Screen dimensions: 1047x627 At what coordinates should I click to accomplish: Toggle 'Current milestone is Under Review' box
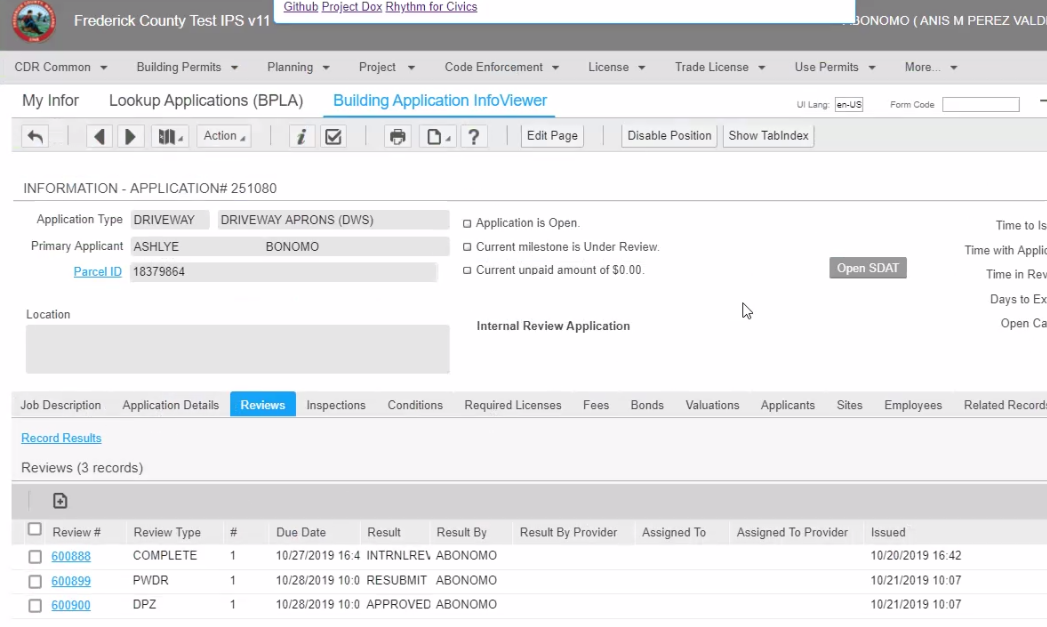coord(467,247)
